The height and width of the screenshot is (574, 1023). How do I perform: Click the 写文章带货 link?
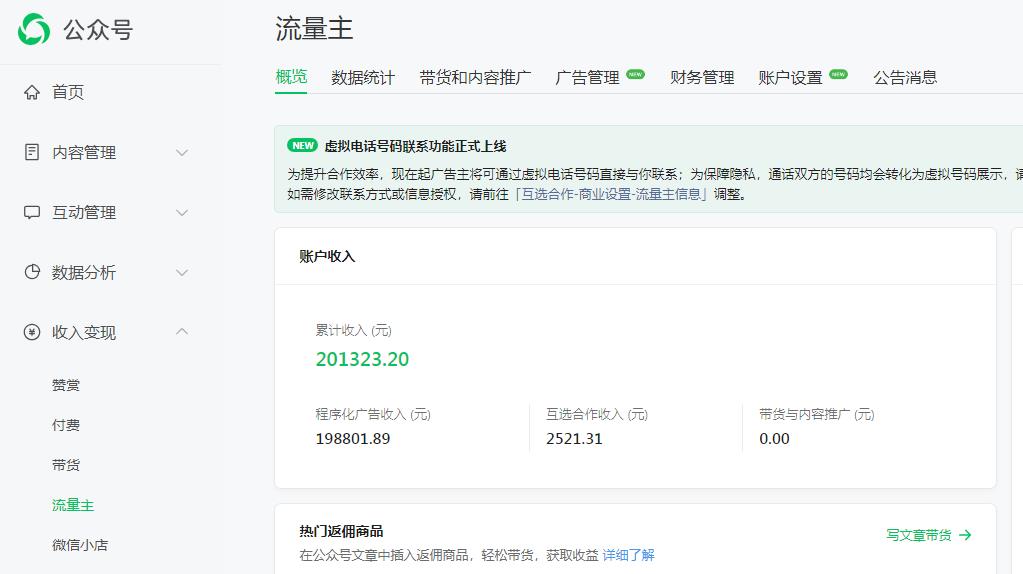tap(919, 535)
